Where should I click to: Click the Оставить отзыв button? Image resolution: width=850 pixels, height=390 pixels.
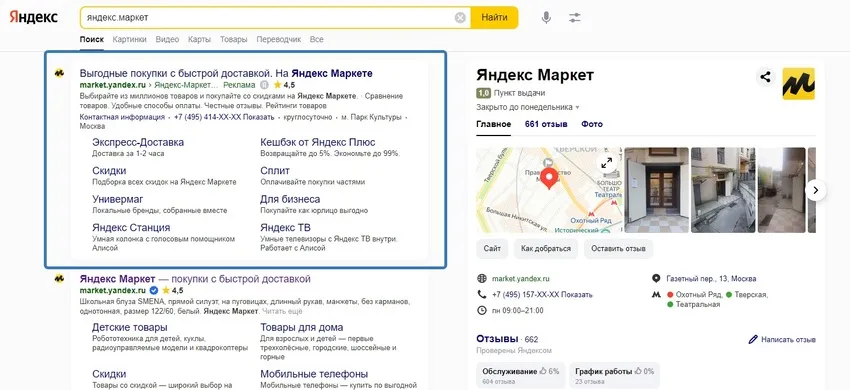618,248
